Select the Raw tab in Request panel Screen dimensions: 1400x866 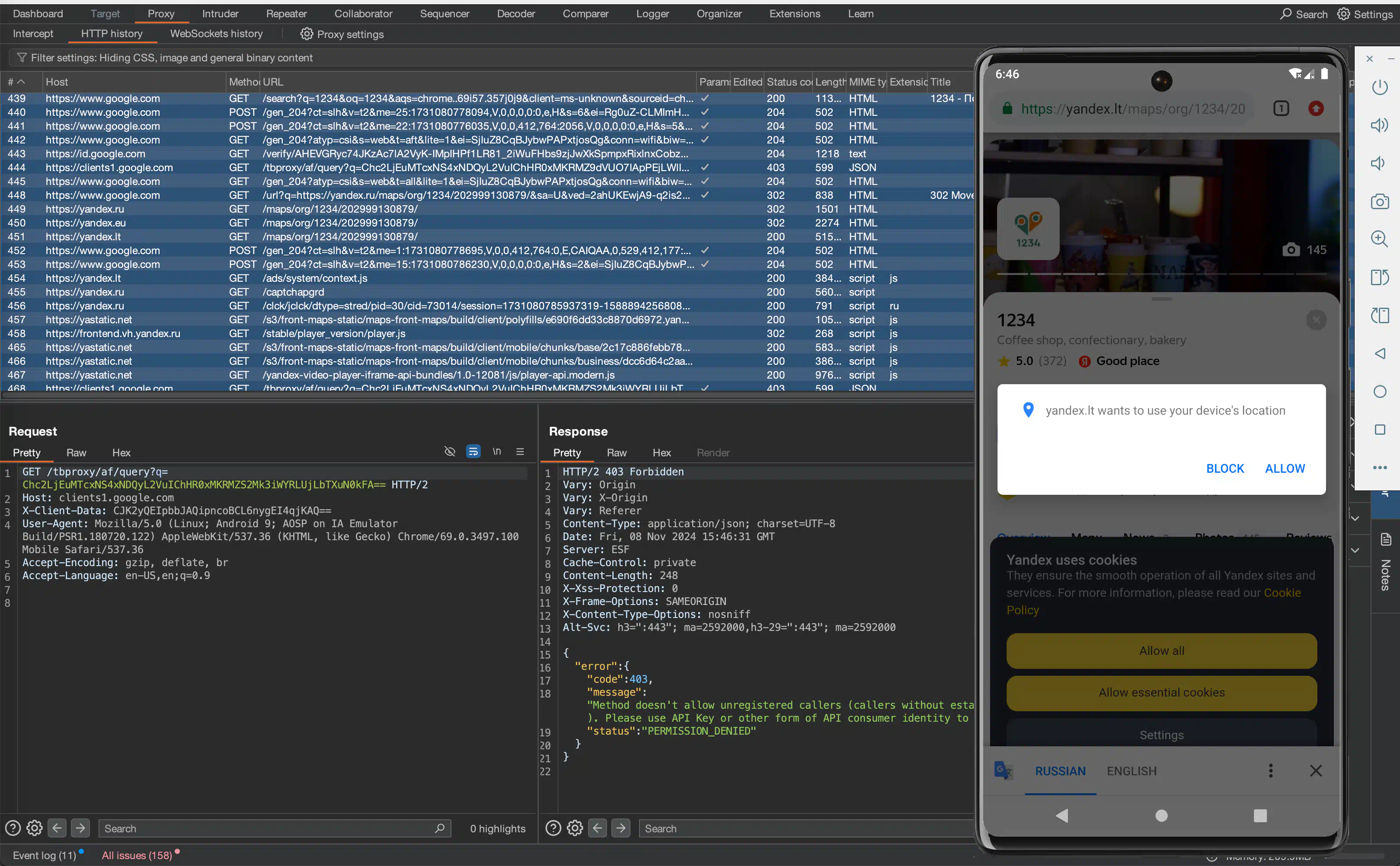(x=76, y=452)
